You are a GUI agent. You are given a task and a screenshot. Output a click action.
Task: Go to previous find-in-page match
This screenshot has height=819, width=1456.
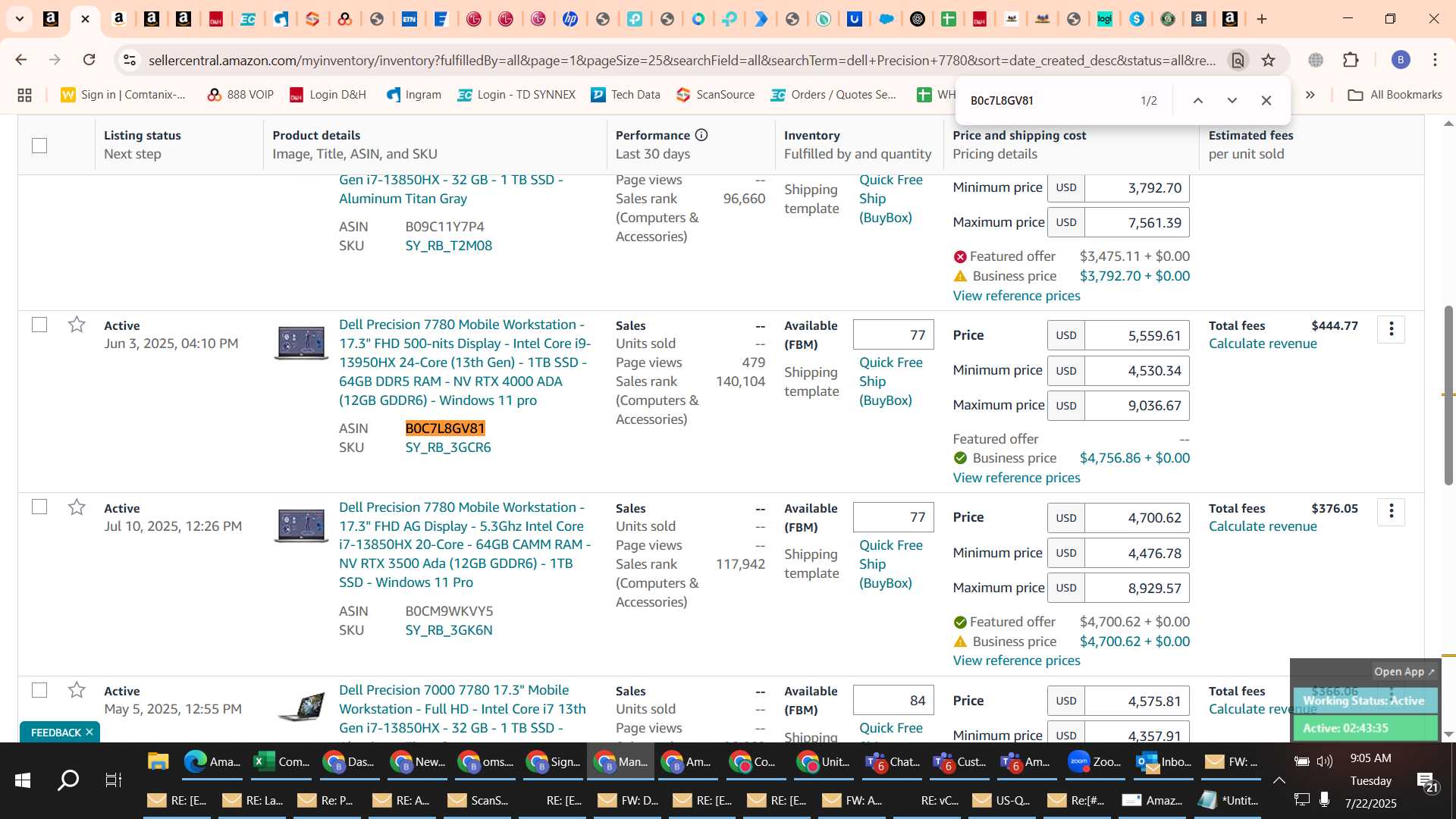pos(1198,100)
